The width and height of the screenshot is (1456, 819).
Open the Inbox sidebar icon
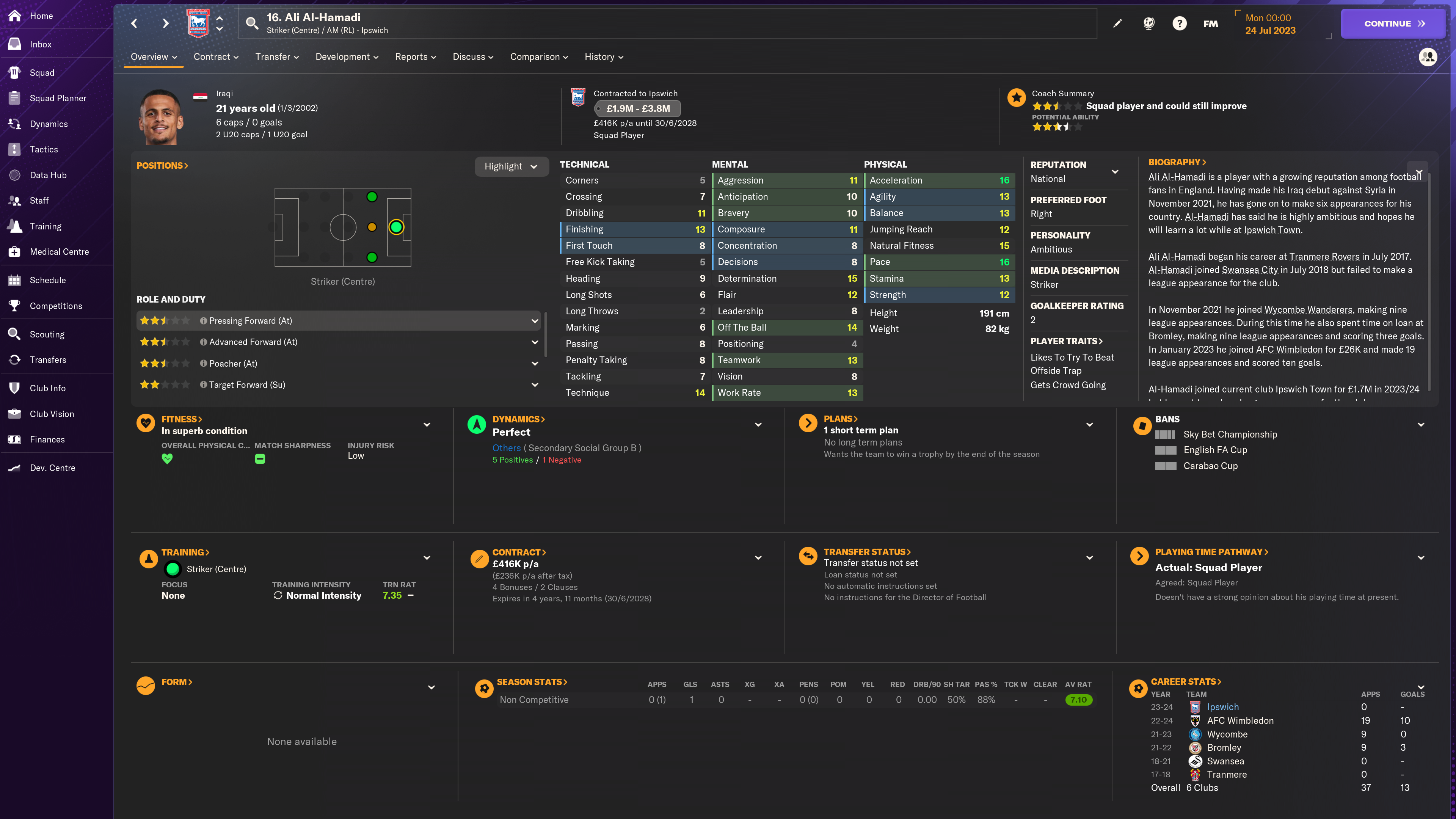[x=15, y=44]
